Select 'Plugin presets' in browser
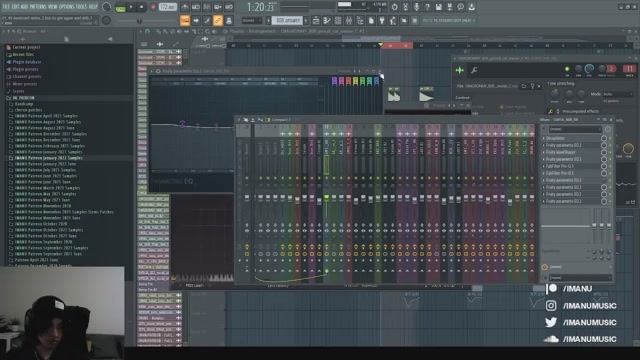Viewport: 640px width, 360px height. pyautogui.click(x=25, y=69)
